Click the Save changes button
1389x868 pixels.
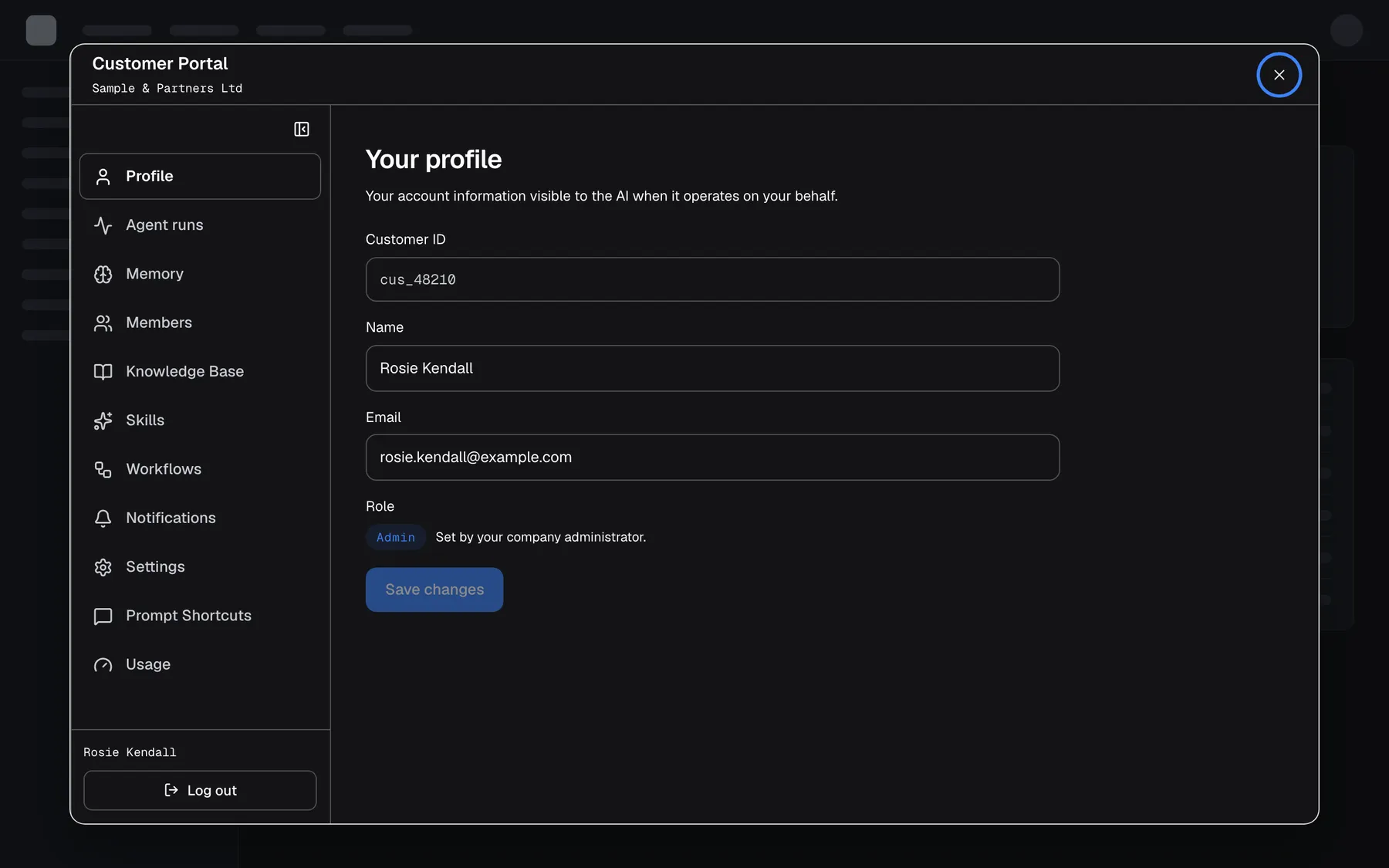pos(434,589)
